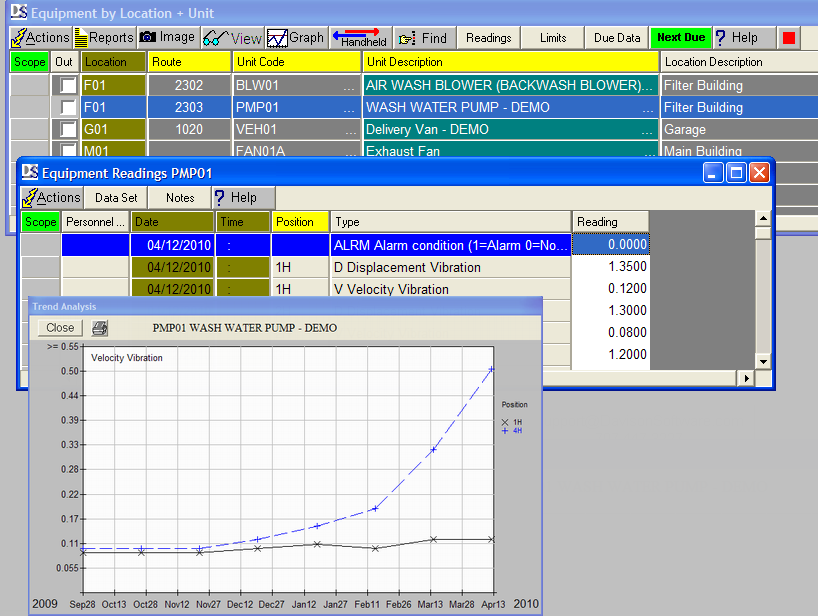The height and width of the screenshot is (616, 818).
Task: Open Data Set in the Equipment Readings window
Action: pyautogui.click(x=116, y=198)
